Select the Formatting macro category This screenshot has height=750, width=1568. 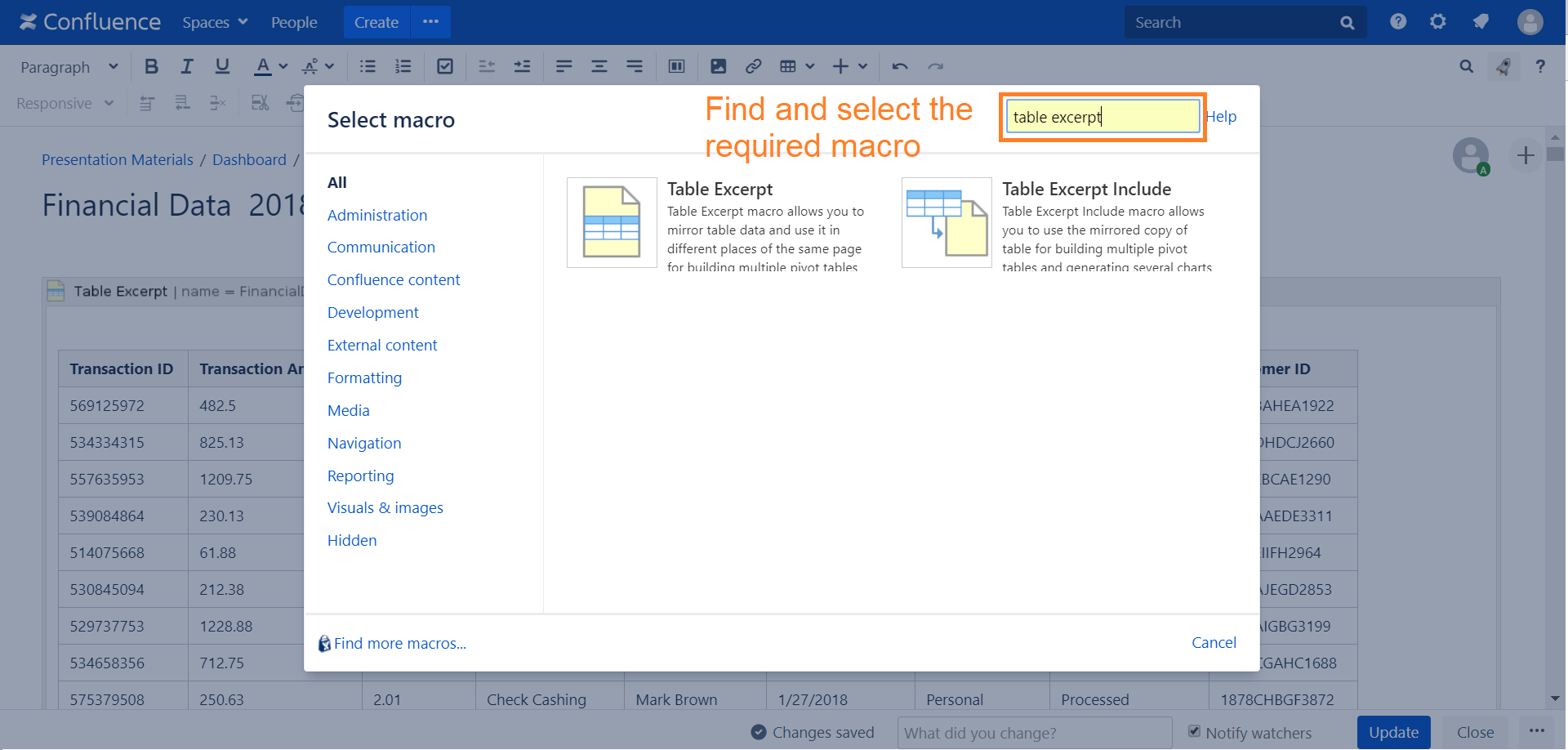364,377
